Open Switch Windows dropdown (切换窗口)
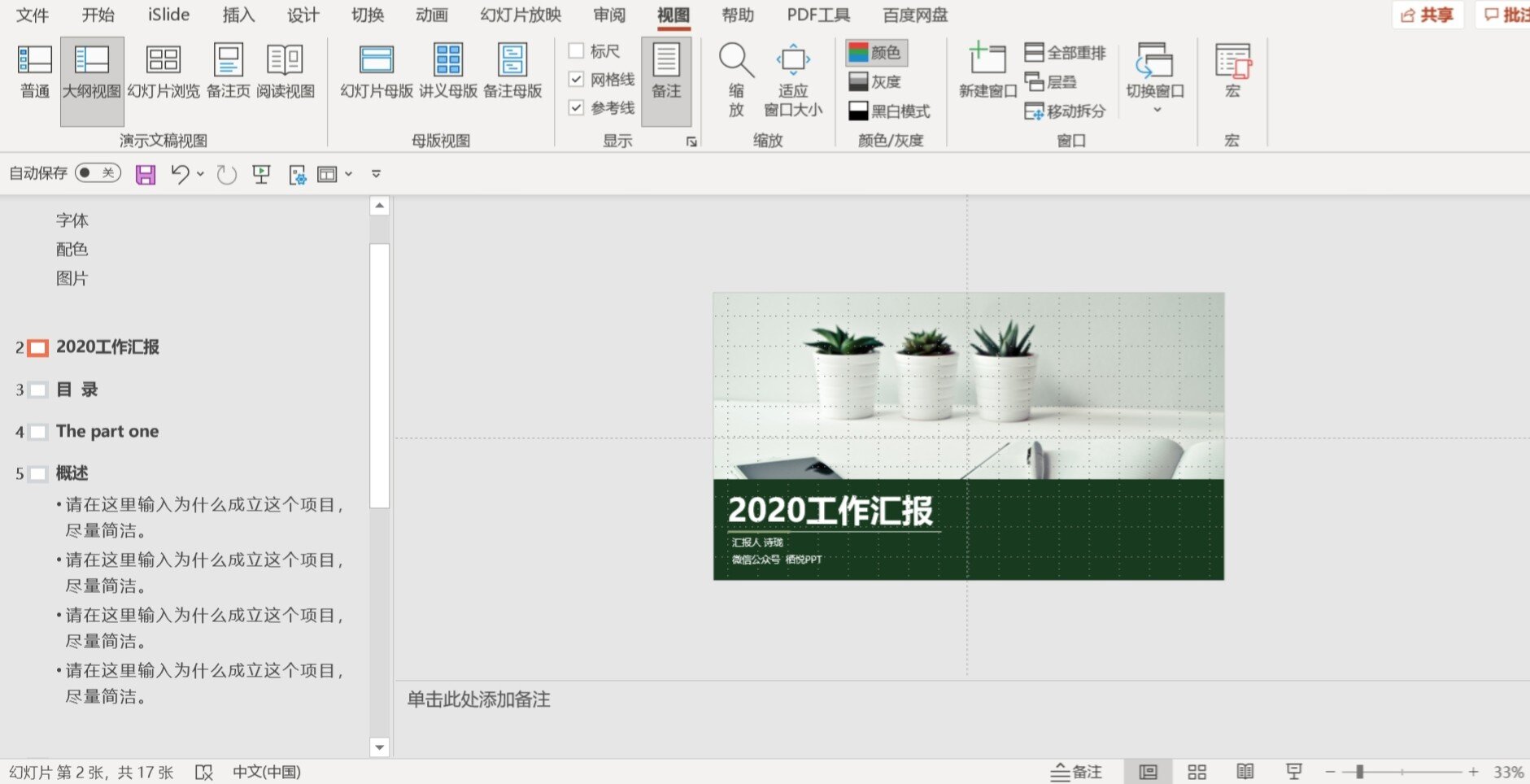This screenshot has width=1530, height=784. coord(1155,79)
